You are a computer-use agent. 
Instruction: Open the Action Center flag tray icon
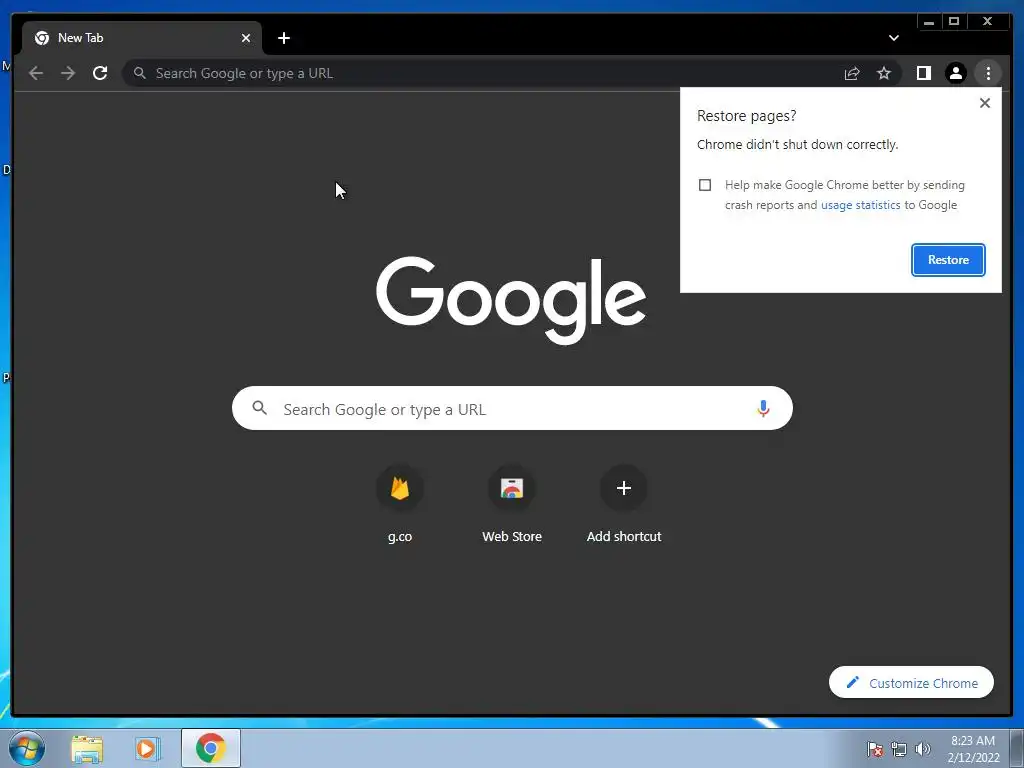tap(875, 749)
